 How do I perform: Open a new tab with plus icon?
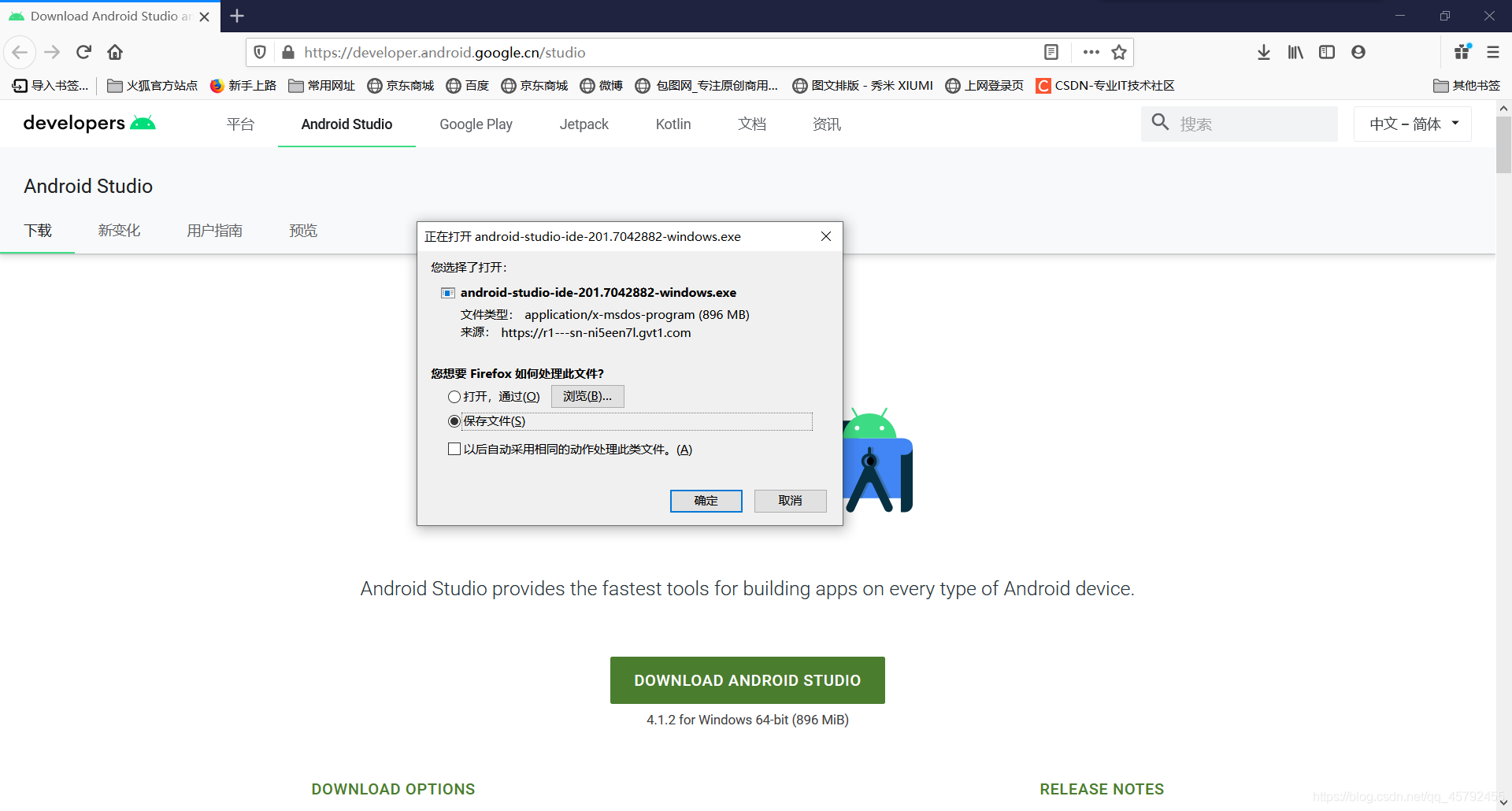pyautogui.click(x=237, y=16)
